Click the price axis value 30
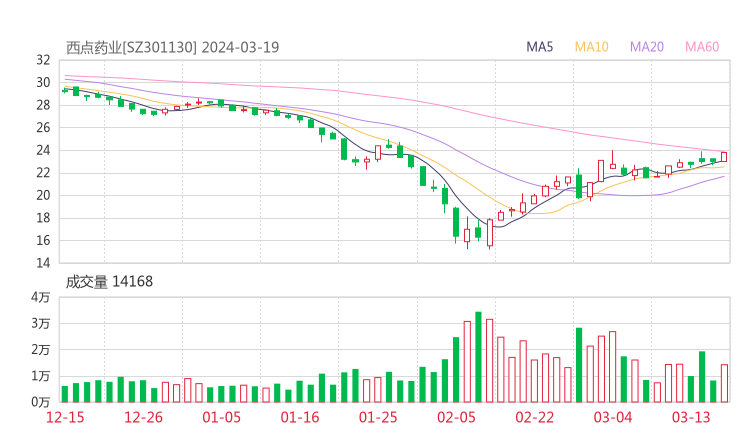The height and width of the screenshot is (440, 740). [43, 83]
